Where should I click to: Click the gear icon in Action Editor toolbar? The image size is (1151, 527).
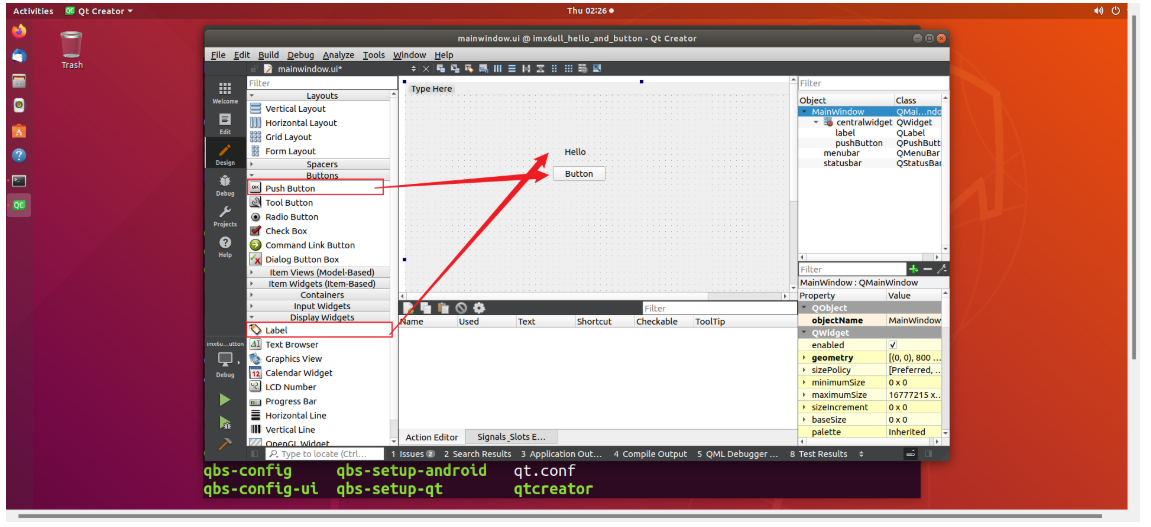[x=479, y=308]
